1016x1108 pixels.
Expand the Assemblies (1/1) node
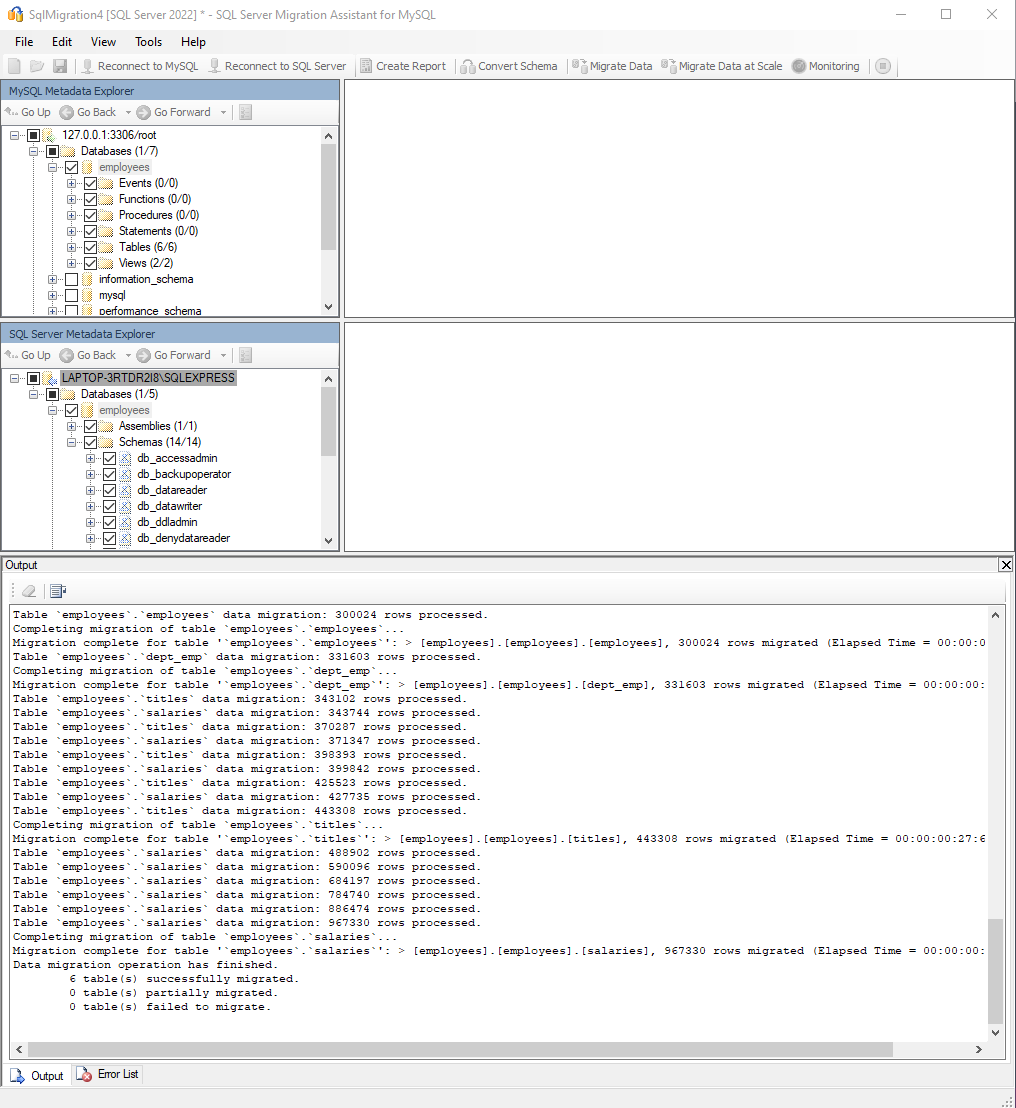(x=72, y=426)
